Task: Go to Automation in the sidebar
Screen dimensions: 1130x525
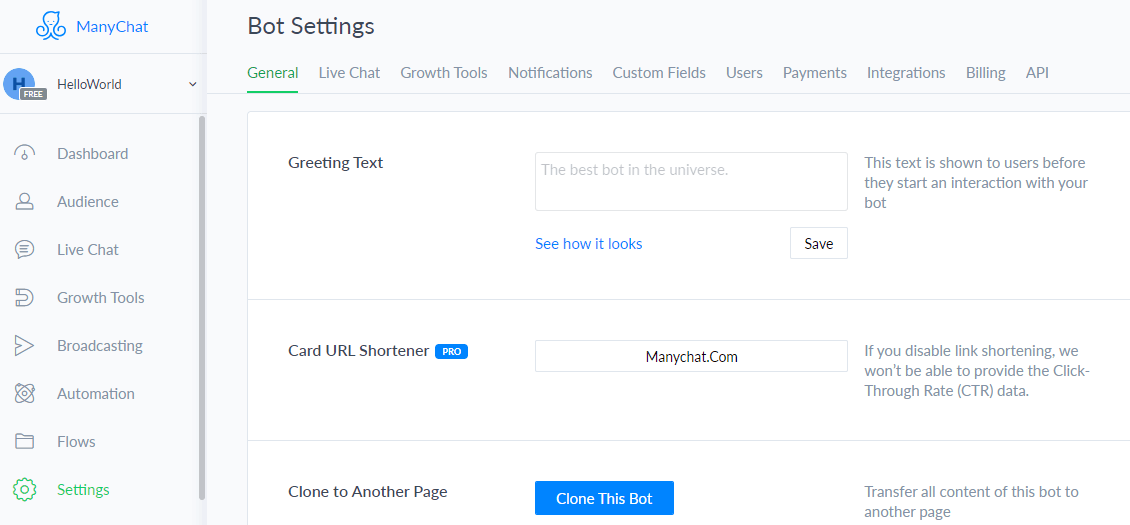Action: coord(96,394)
